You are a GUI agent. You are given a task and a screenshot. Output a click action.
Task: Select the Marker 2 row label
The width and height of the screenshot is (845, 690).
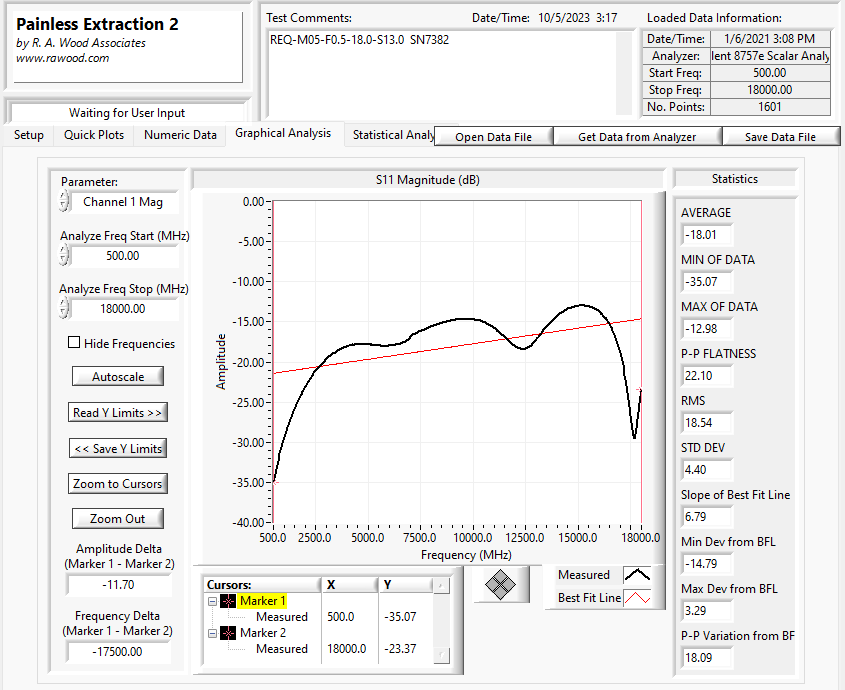click(262, 633)
